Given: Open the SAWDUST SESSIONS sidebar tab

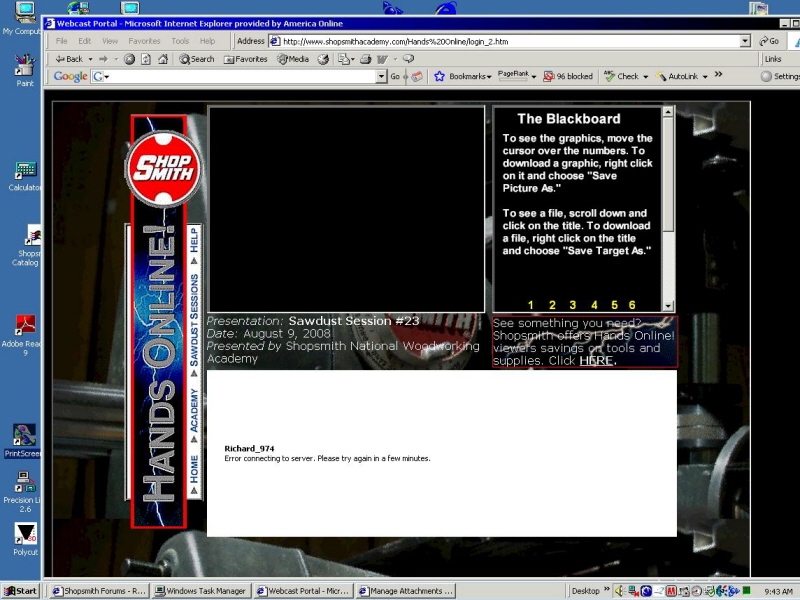Looking at the screenshot, I should click(x=194, y=320).
